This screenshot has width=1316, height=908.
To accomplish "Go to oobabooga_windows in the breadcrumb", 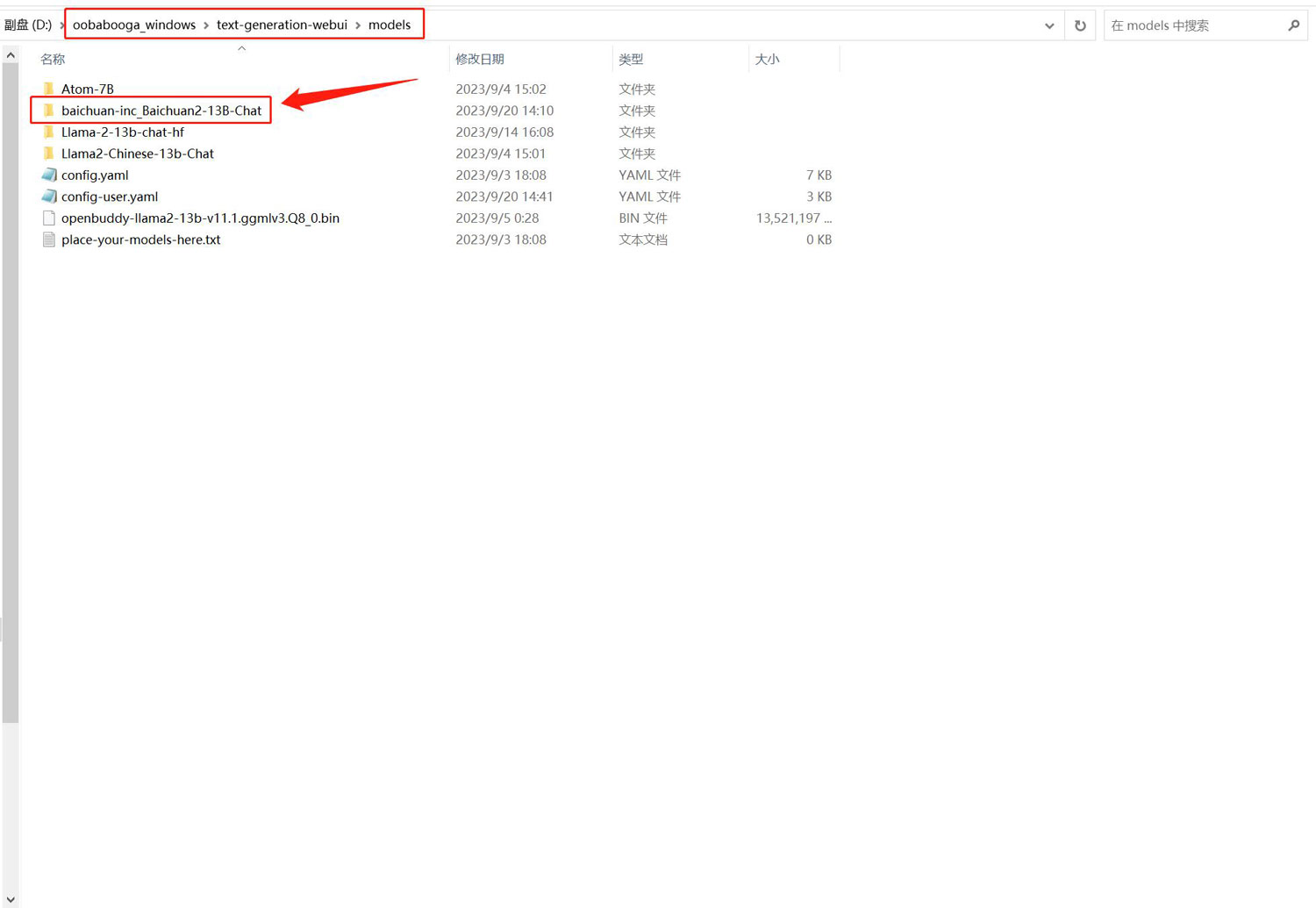I will coord(134,25).
